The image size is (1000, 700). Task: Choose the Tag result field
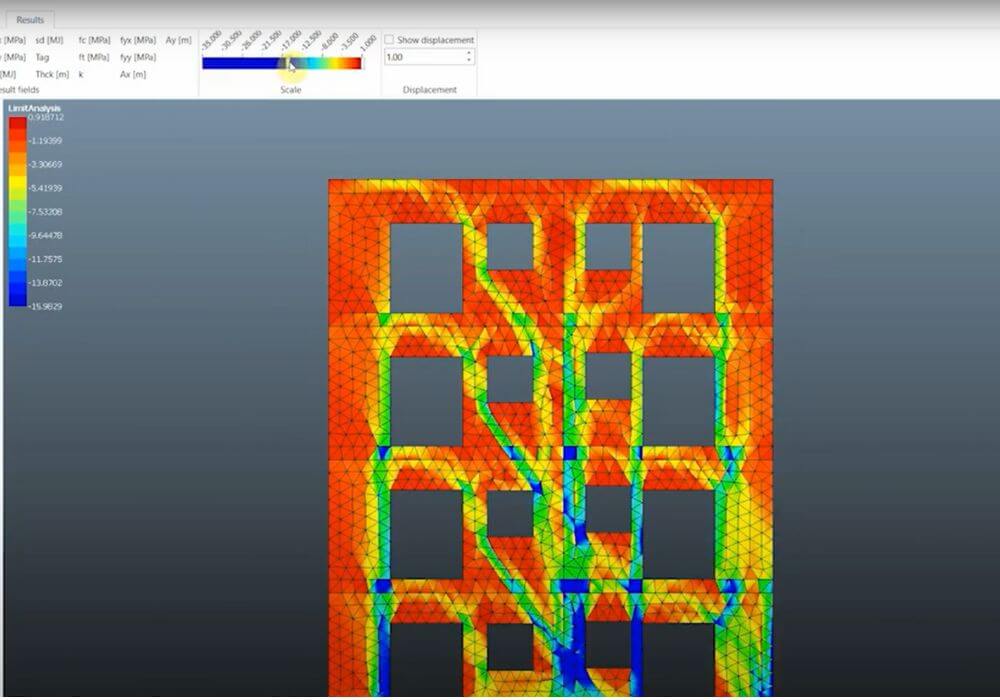click(42, 57)
